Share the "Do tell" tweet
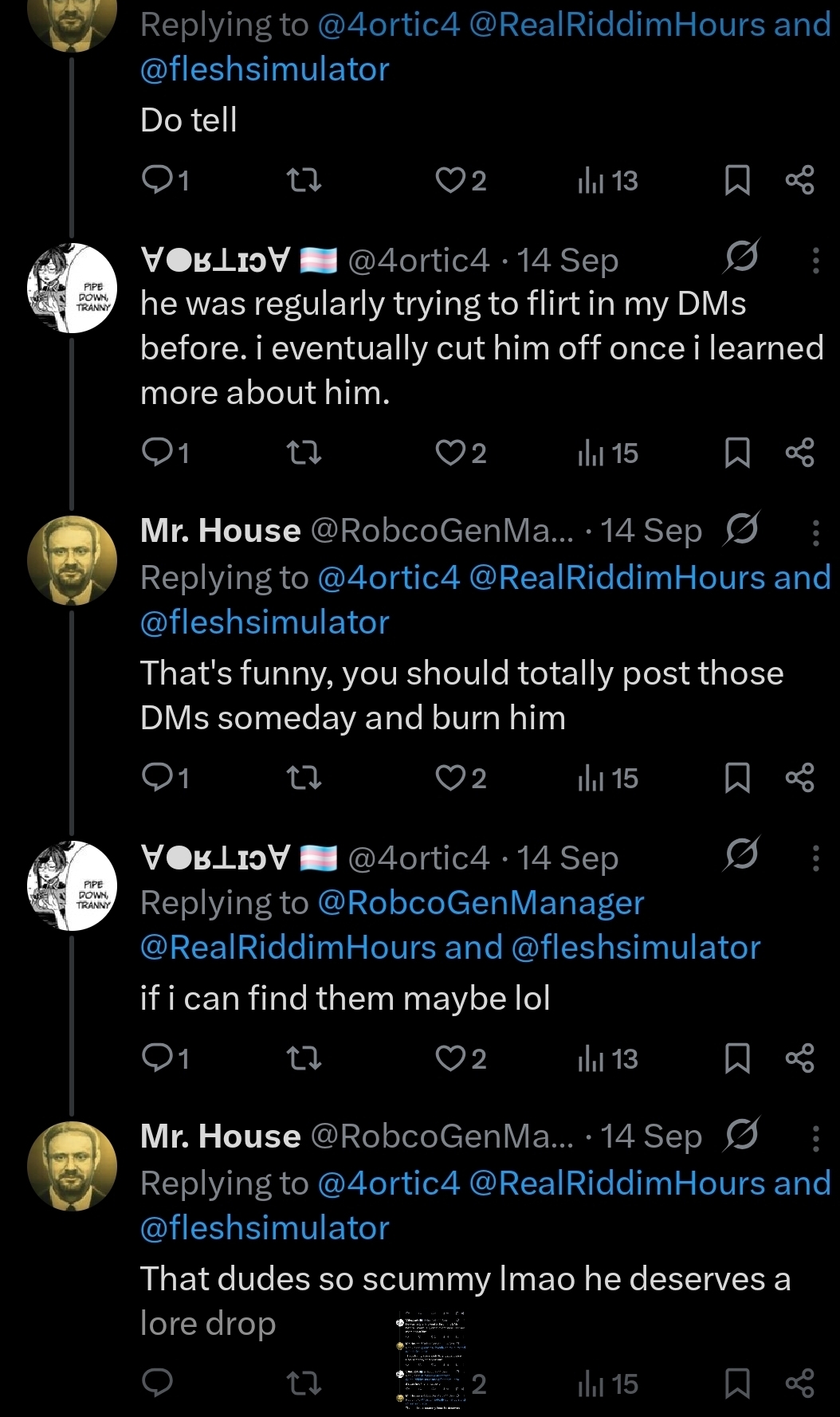Screen dimensions: 840x1417 [799, 181]
